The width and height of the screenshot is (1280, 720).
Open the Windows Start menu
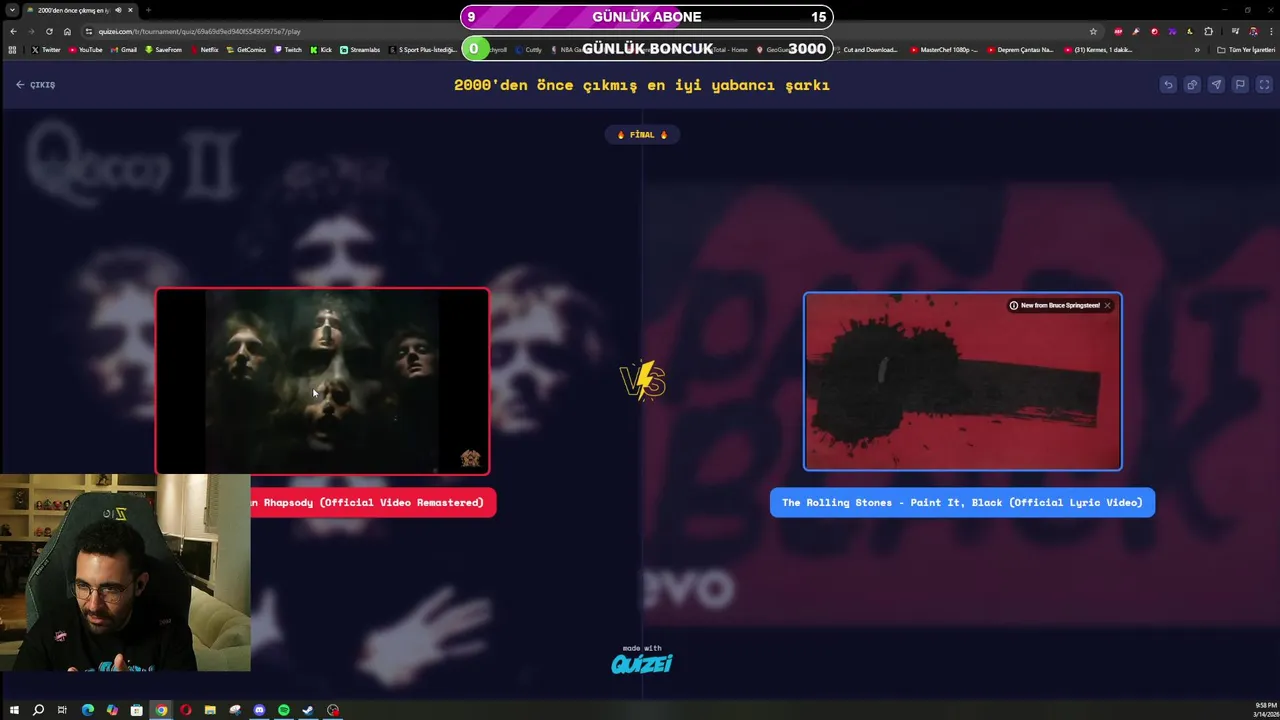[x=14, y=710]
